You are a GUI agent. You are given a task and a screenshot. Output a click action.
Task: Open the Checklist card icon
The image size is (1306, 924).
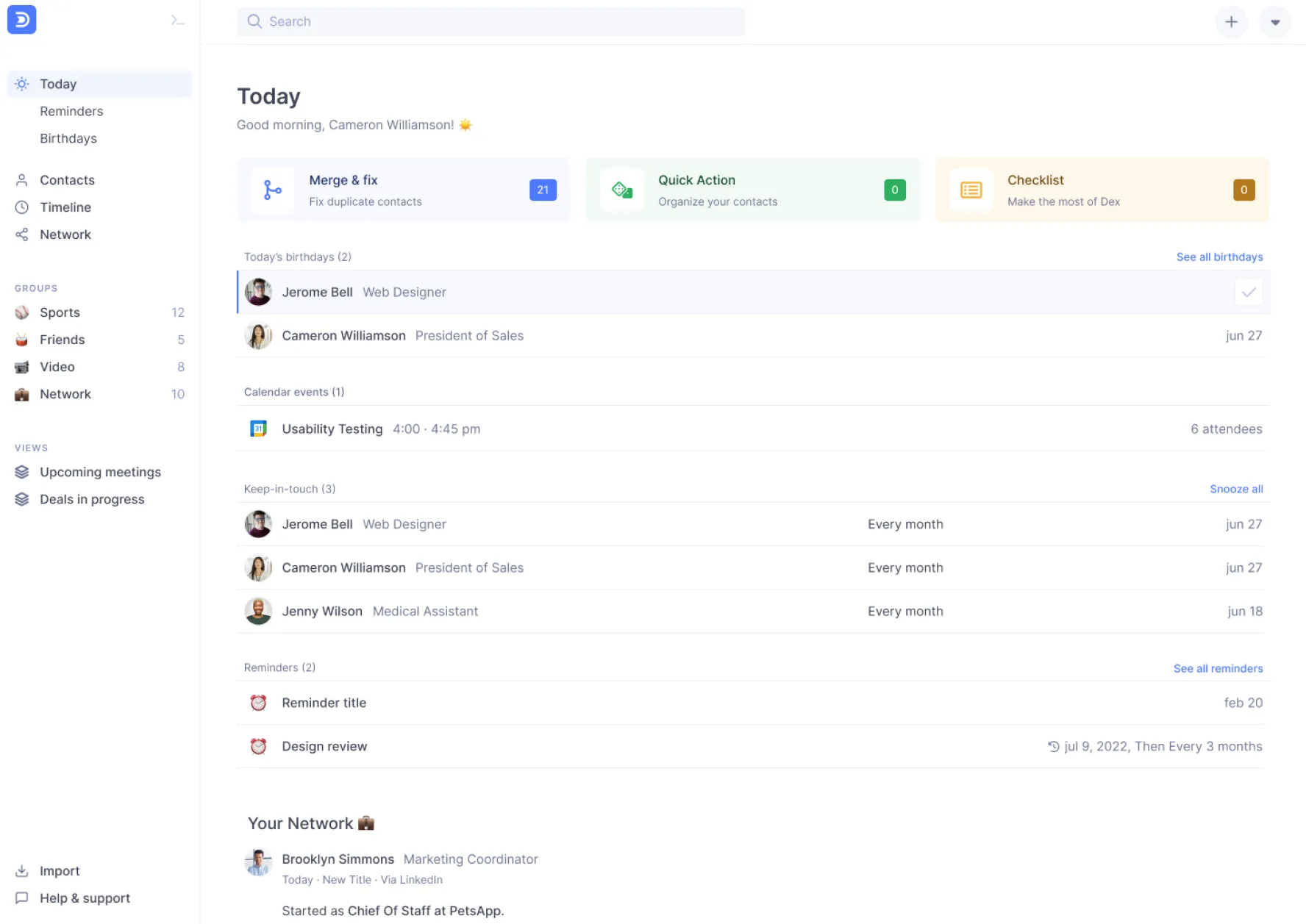(x=971, y=190)
